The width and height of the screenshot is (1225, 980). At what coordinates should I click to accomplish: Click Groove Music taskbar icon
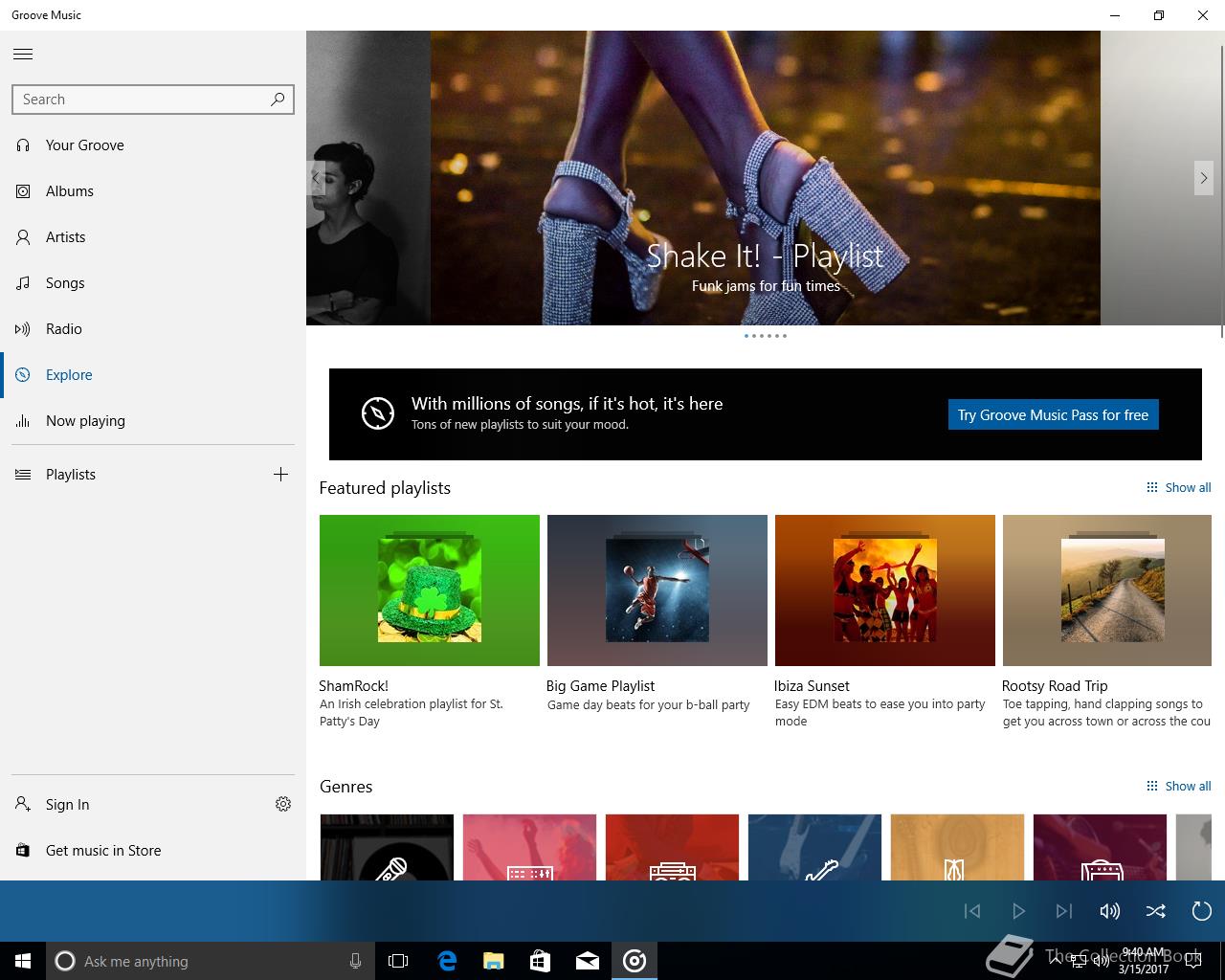tap(635, 961)
